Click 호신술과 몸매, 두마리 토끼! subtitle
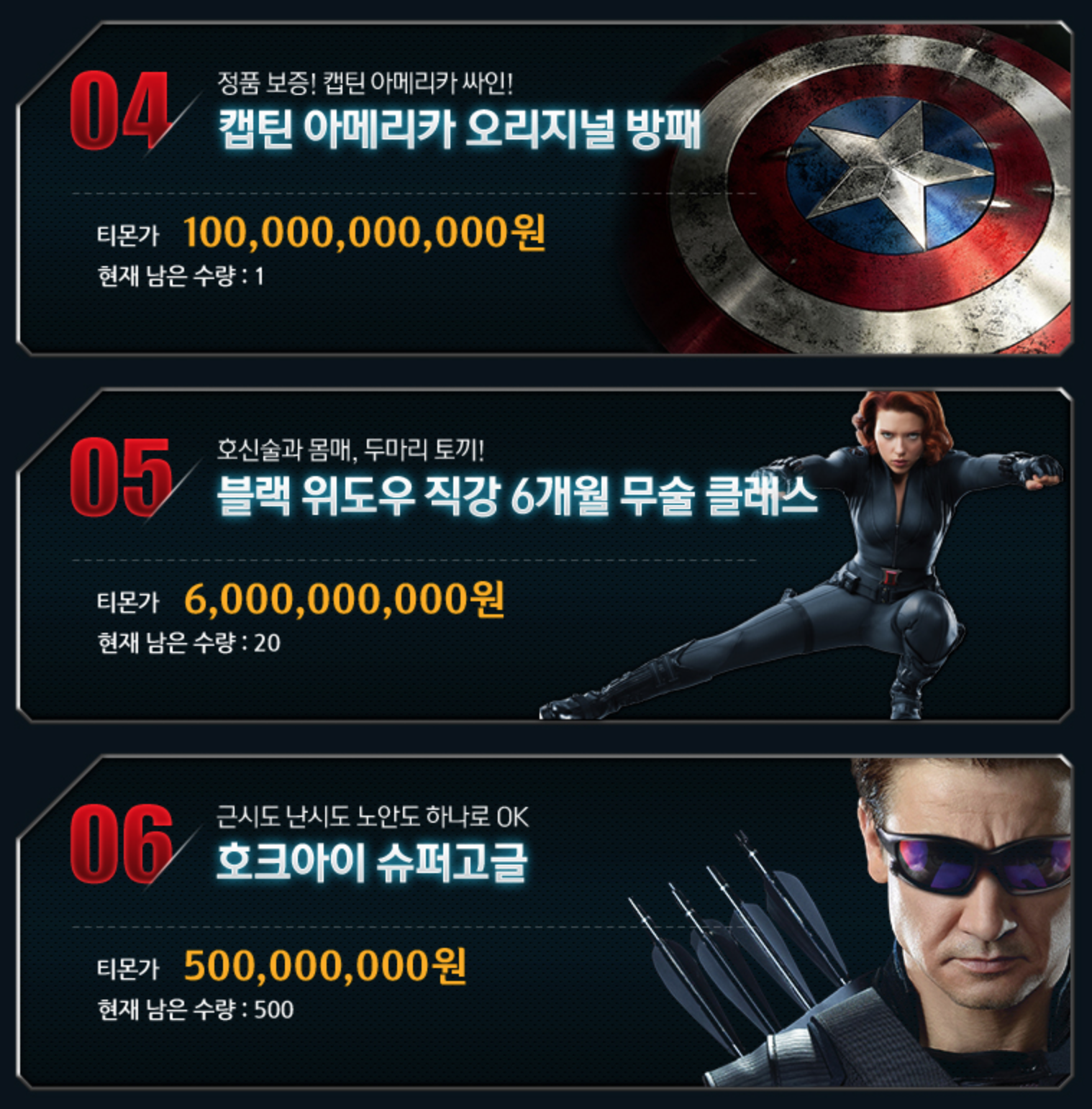 [x=350, y=450]
